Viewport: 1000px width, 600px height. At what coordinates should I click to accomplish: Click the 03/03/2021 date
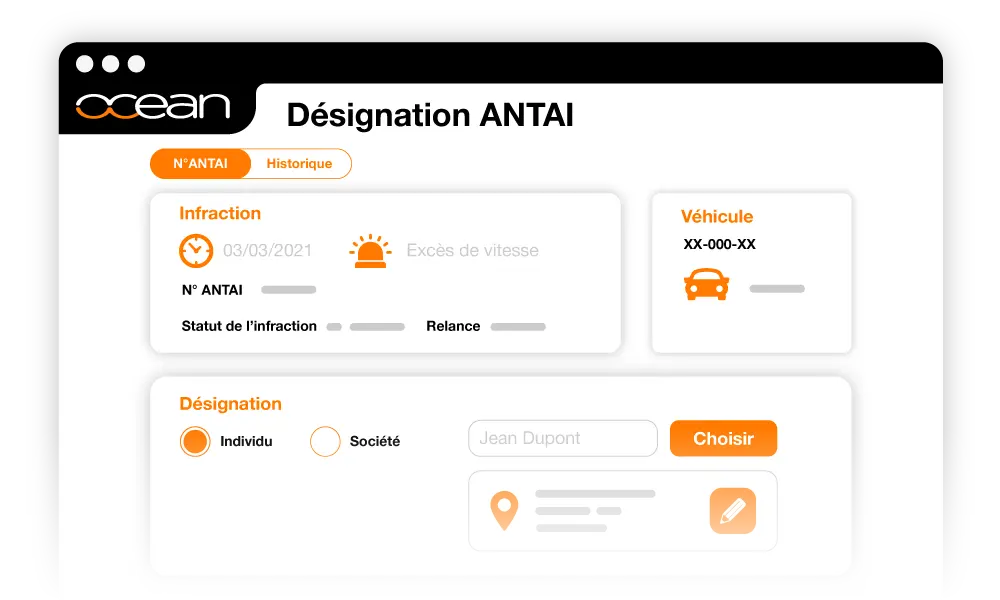tap(267, 251)
